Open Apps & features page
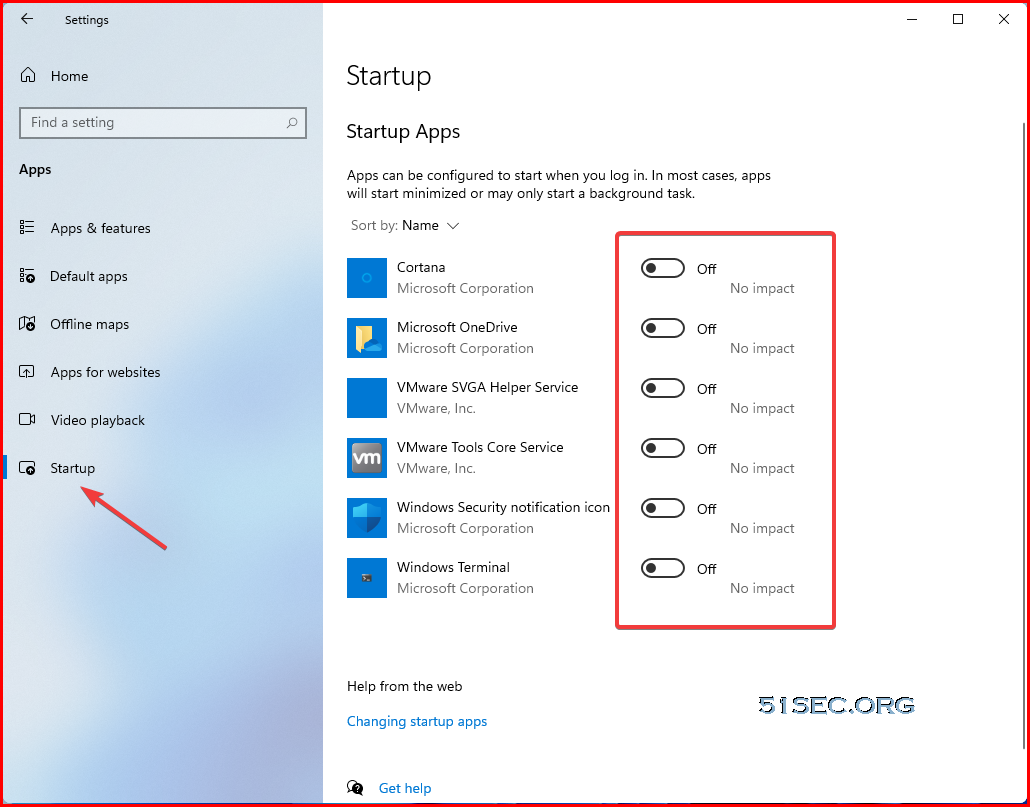1030x807 pixels. pyautogui.click(x=101, y=228)
